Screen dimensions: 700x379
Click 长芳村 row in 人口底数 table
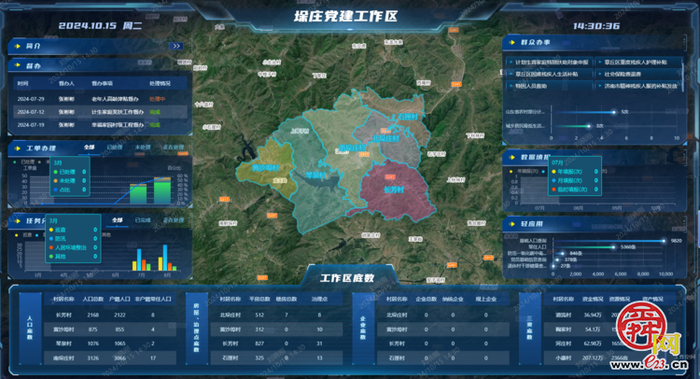coord(110,315)
